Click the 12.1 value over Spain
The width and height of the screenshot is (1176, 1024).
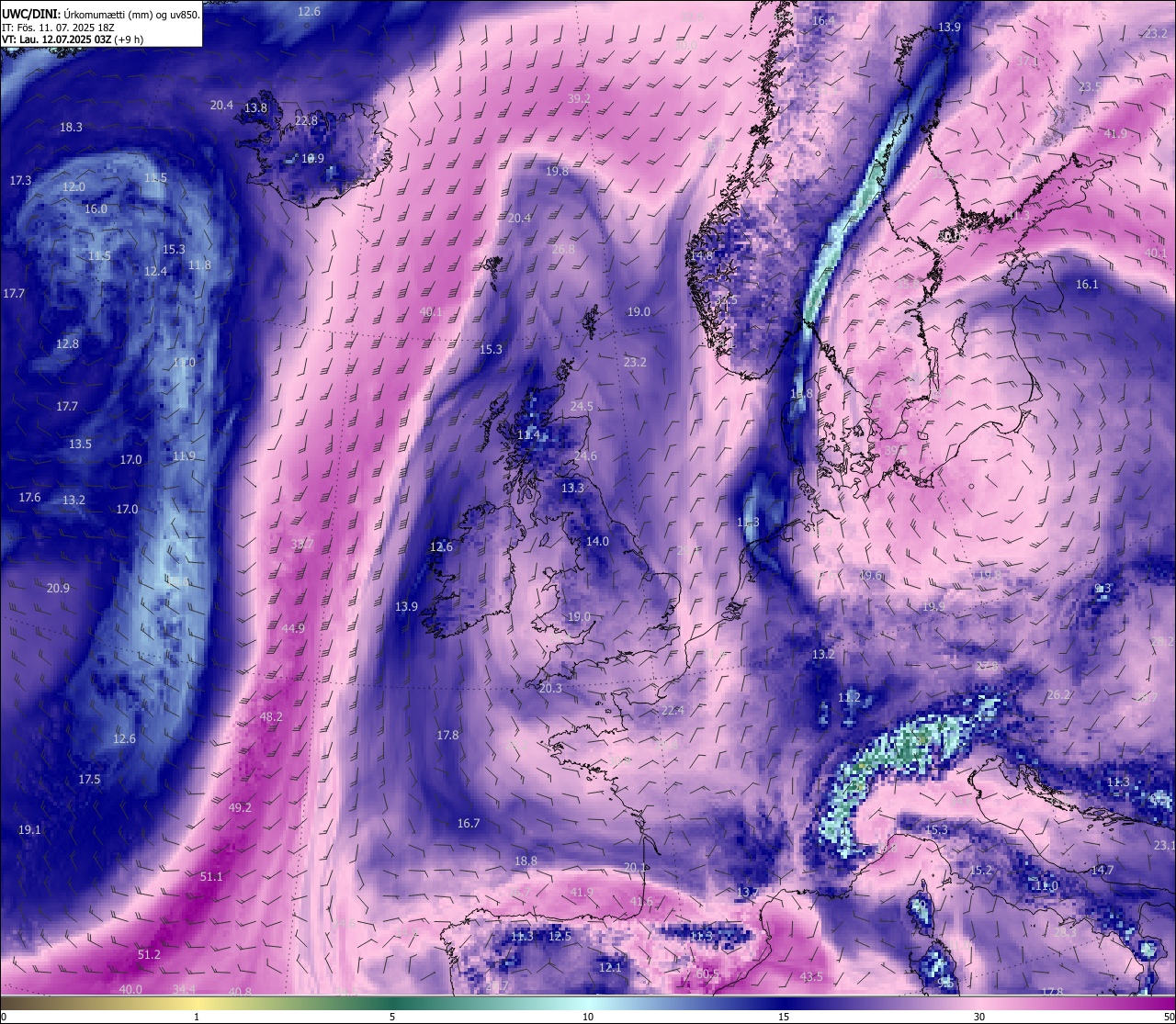click(610, 967)
